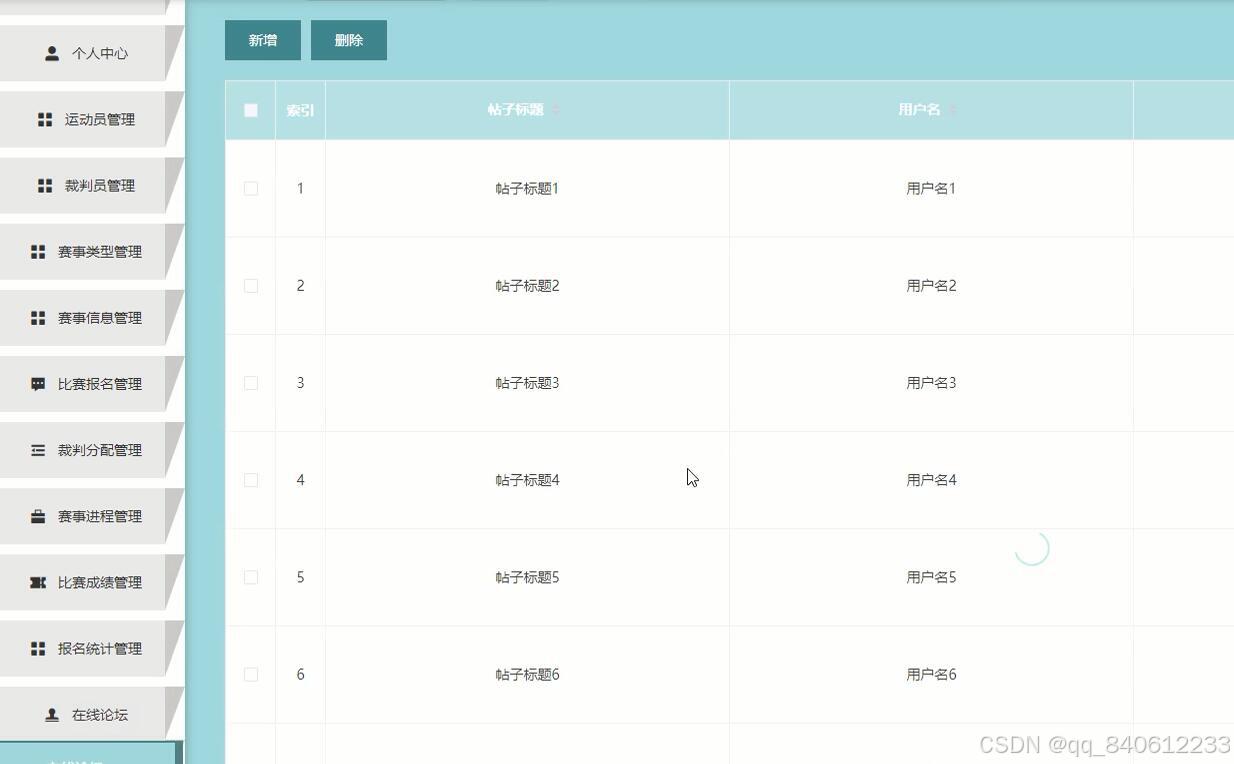The image size is (1234, 764).
Task: Click the grid icon beside 报名统计管理
Action: point(38,649)
